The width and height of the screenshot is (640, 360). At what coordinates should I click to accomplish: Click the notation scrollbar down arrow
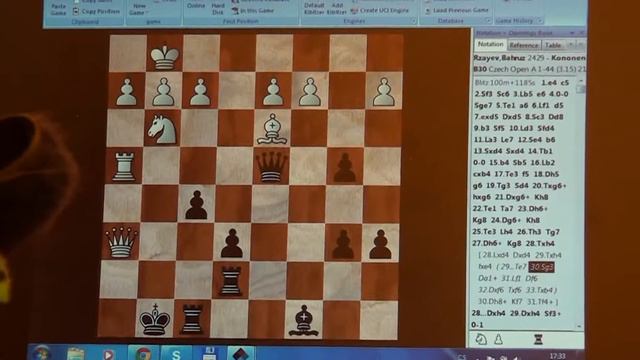point(579,326)
